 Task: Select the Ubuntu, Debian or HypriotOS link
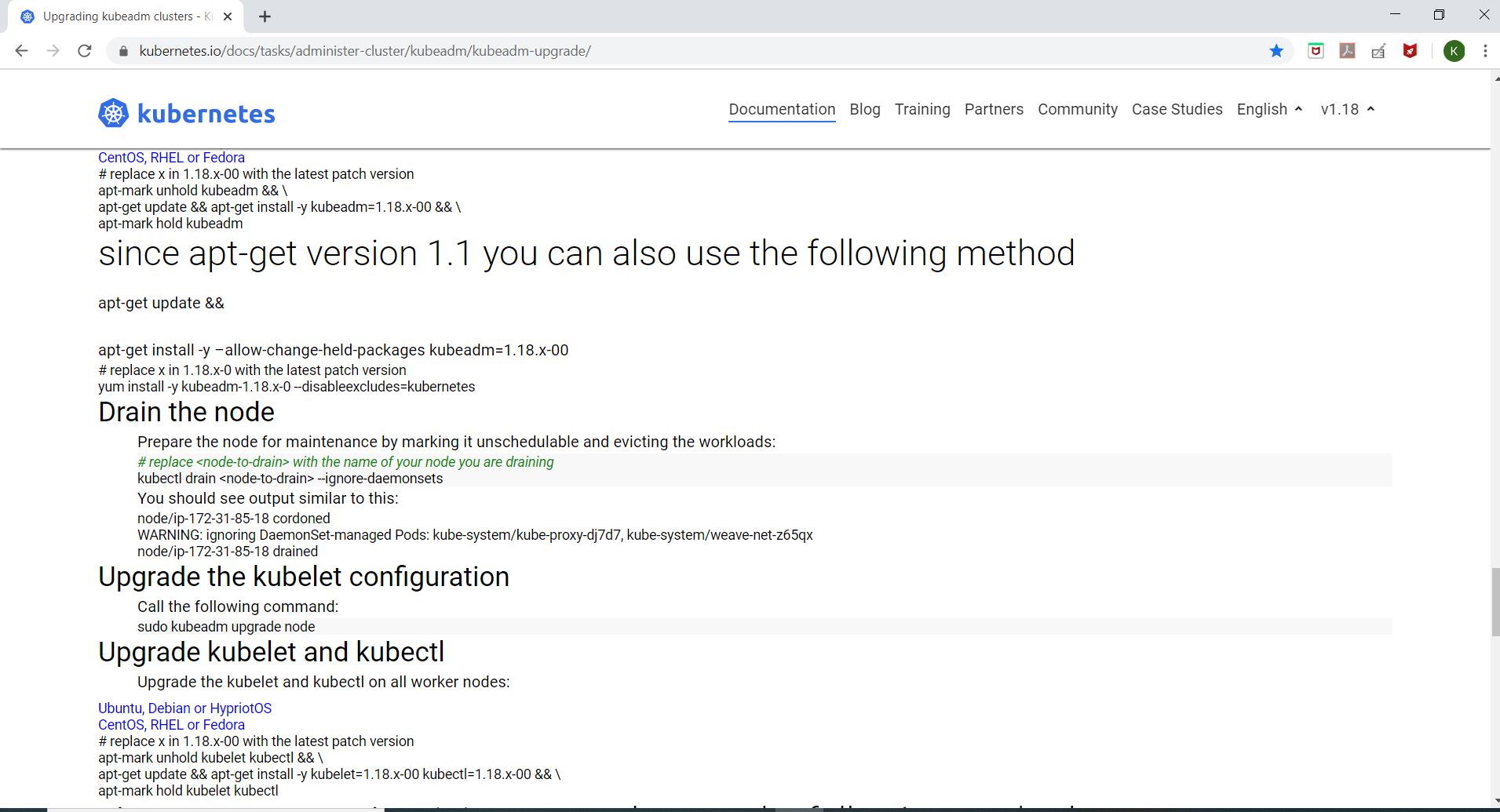pos(184,708)
